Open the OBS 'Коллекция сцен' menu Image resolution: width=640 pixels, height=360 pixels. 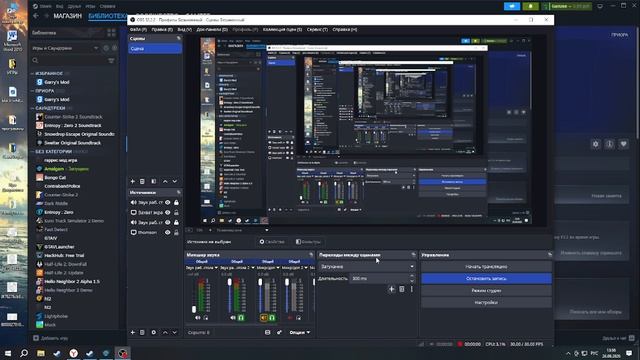tap(282, 29)
